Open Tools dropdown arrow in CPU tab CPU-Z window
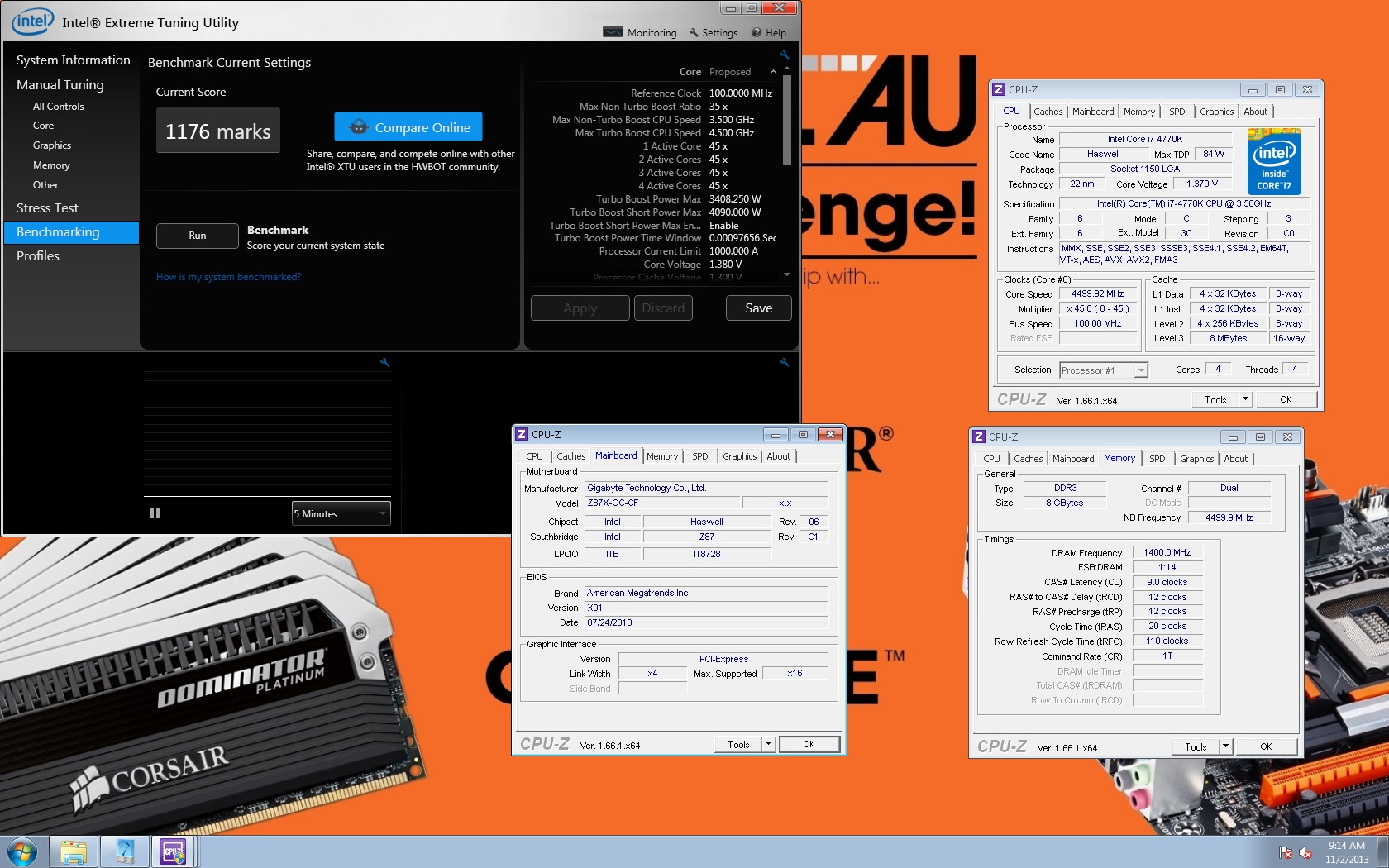1389x868 pixels. (x=1245, y=399)
